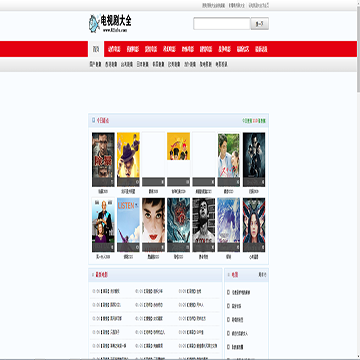Image resolution: width=360 pixels, height=360 pixels.
Task: Click the search button beside the input field
Action: (260, 24)
